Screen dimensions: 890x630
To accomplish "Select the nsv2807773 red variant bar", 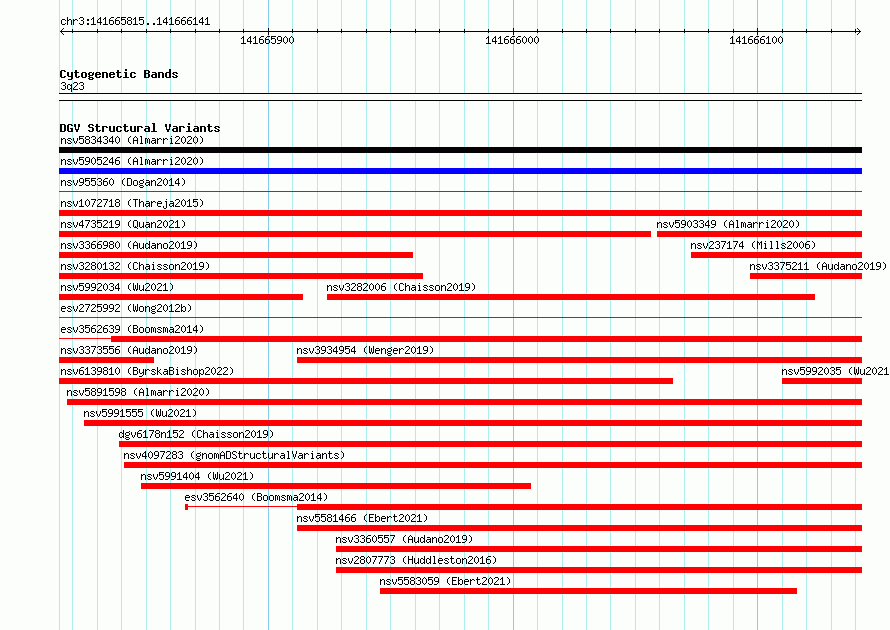I will [x=599, y=570].
